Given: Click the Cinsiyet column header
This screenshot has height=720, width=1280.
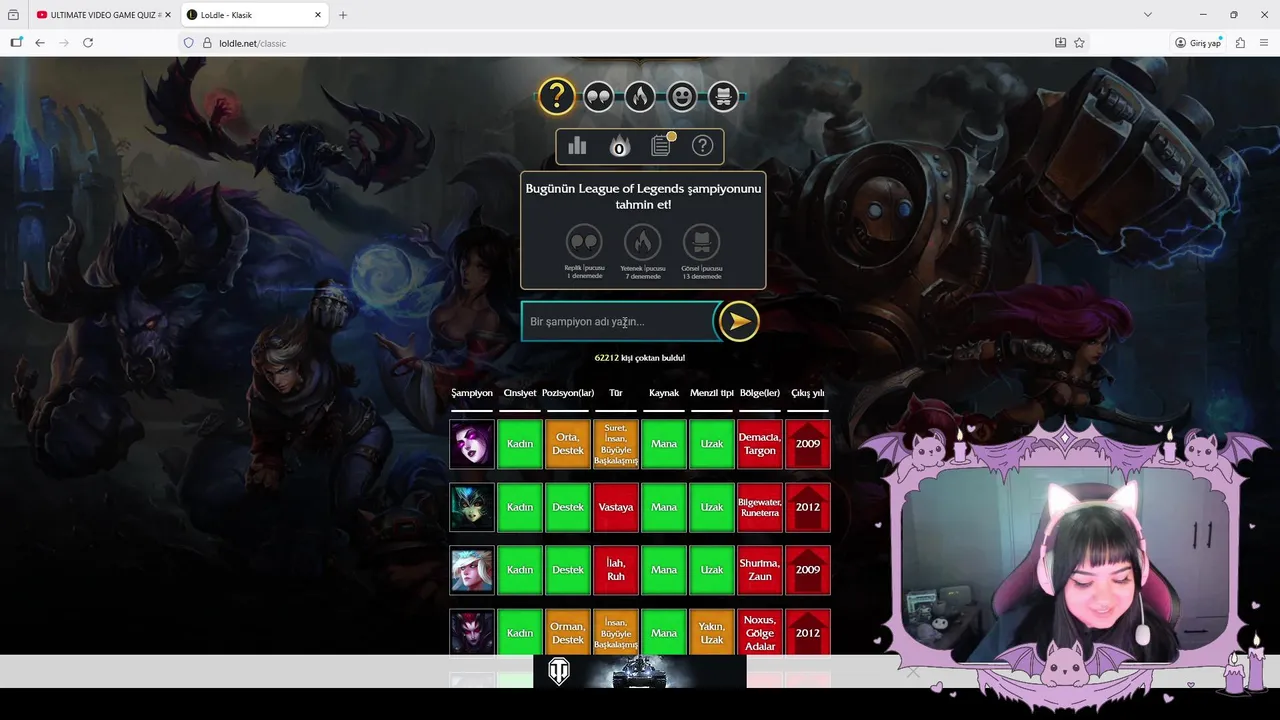Looking at the screenshot, I should tap(520, 393).
